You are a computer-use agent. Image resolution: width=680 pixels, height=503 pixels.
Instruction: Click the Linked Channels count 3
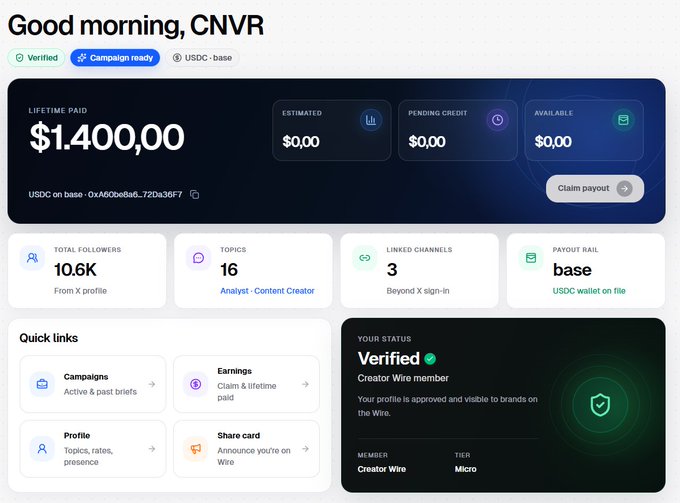tap(392, 270)
